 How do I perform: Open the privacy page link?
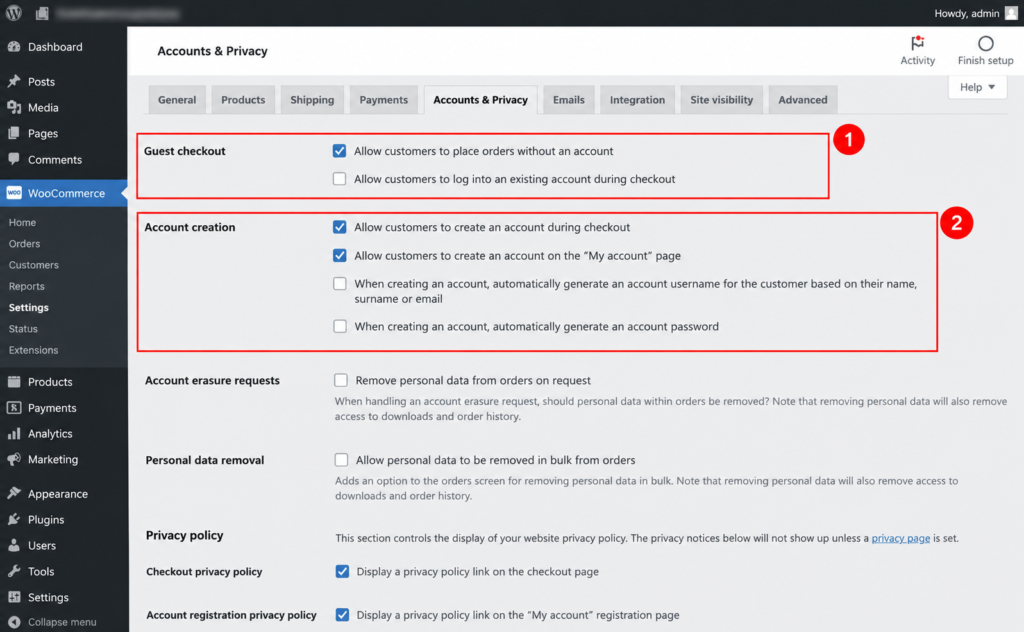[x=901, y=538]
